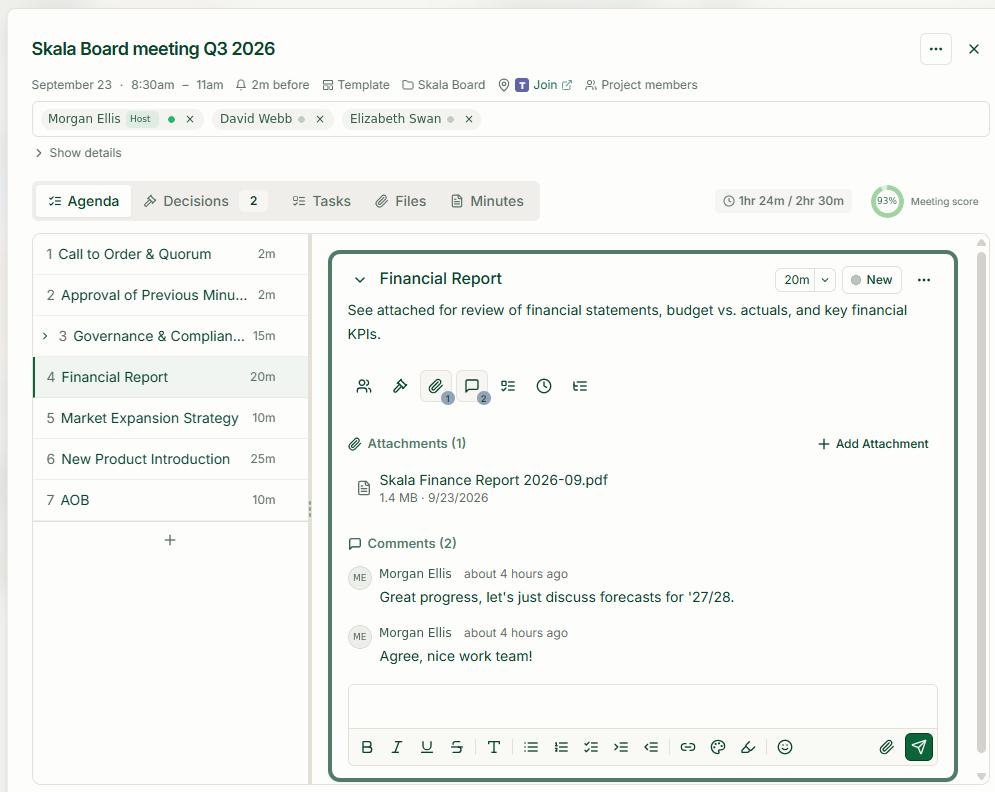This screenshot has width=995, height=792.
Task: Click the sub-items list icon
Action: coord(580,386)
